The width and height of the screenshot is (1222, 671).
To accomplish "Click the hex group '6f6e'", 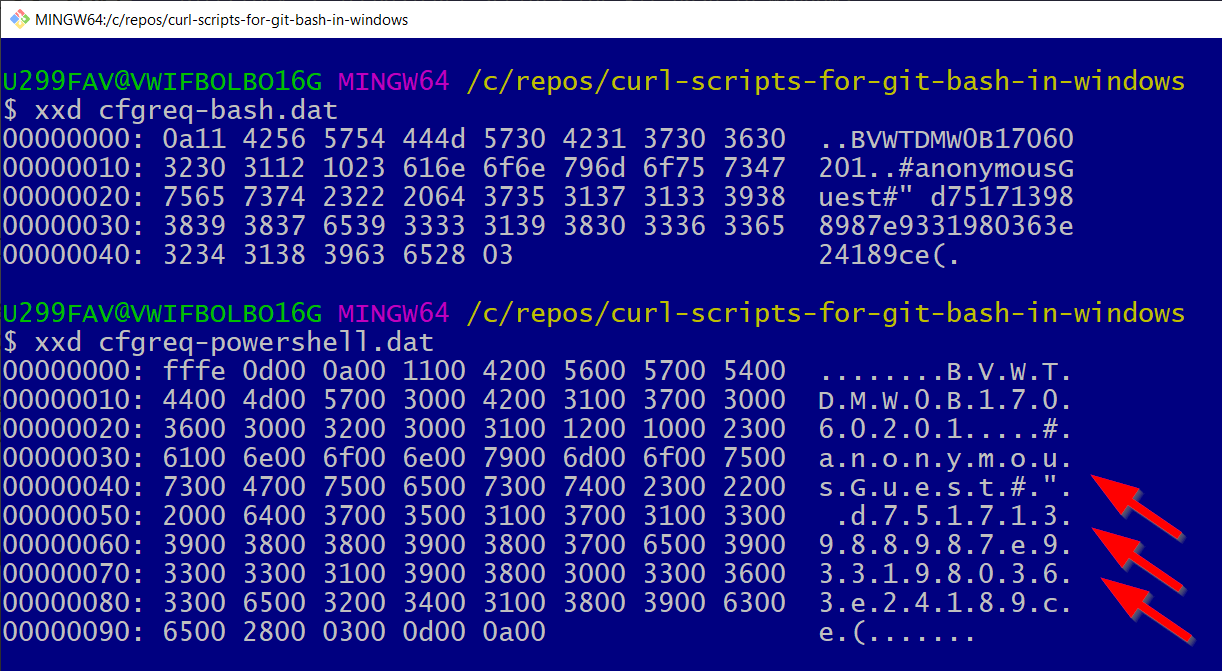I will pyautogui.click(x=514, y=168).
